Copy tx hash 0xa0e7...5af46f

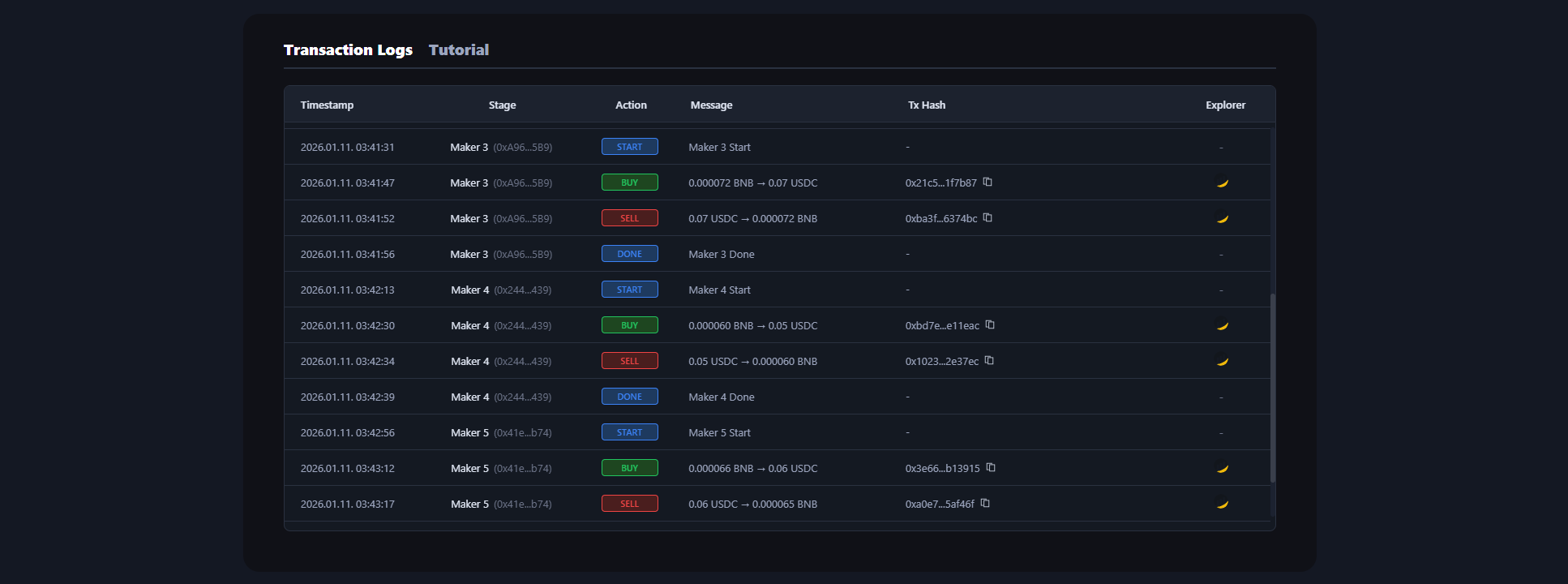click(x=985, y=504)
